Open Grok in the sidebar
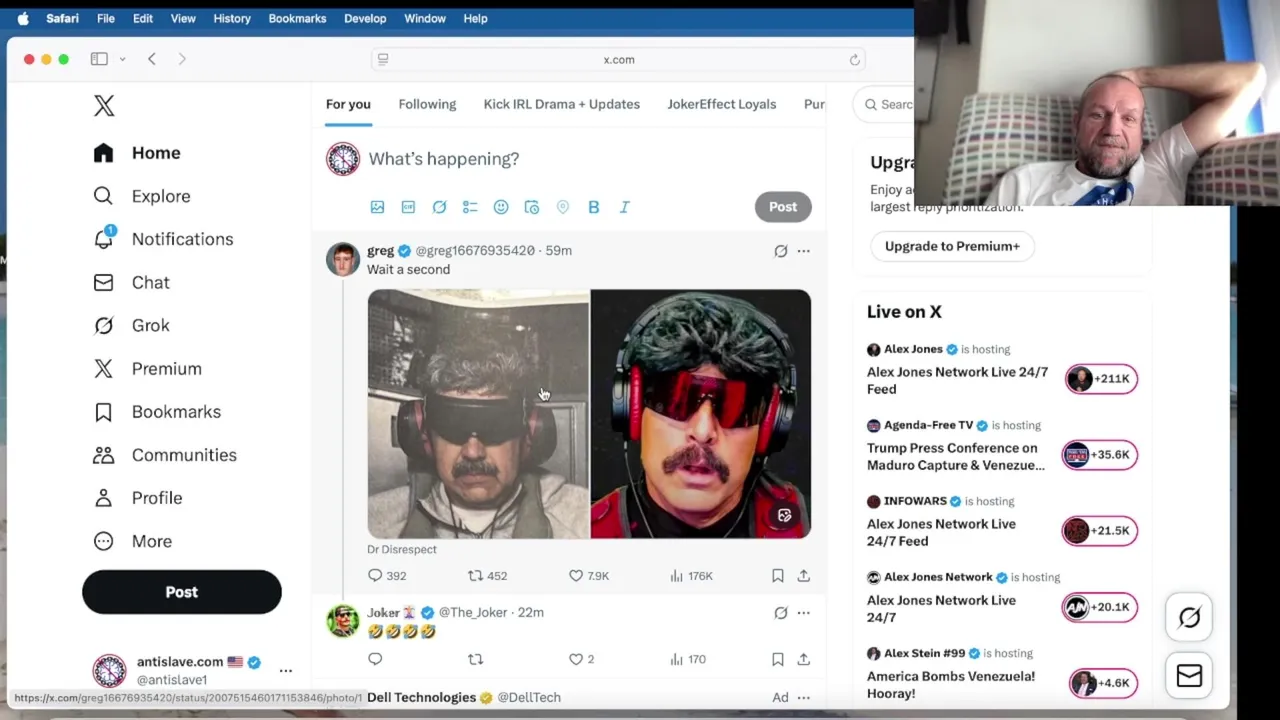This screenshot has height=720, width=1280. [131, 325]
